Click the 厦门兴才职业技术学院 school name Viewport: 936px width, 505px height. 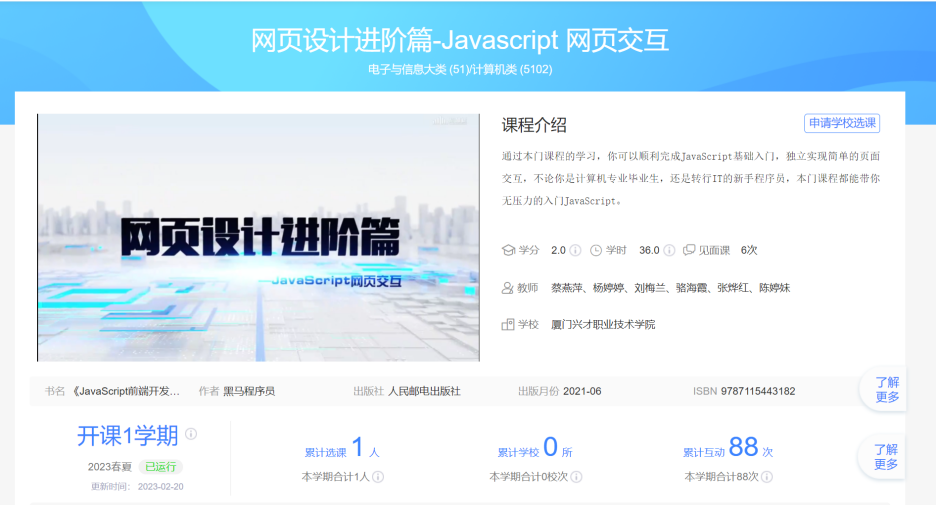(603, 325)
